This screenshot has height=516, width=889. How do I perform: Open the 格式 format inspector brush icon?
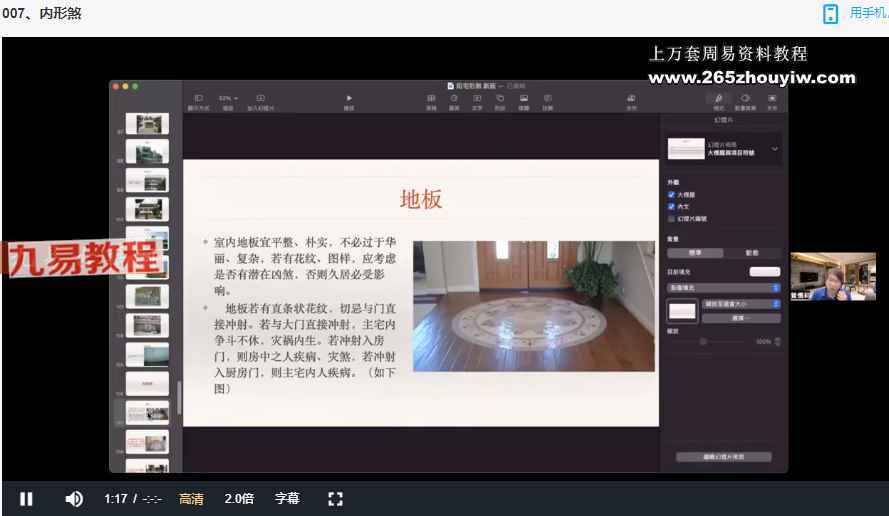point(718,99)
